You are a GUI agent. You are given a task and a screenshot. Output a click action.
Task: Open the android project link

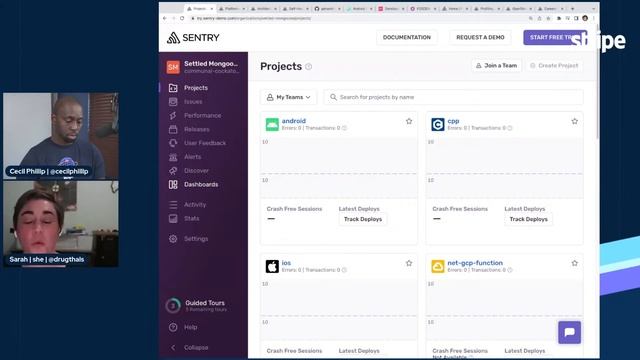click(293, 121)
